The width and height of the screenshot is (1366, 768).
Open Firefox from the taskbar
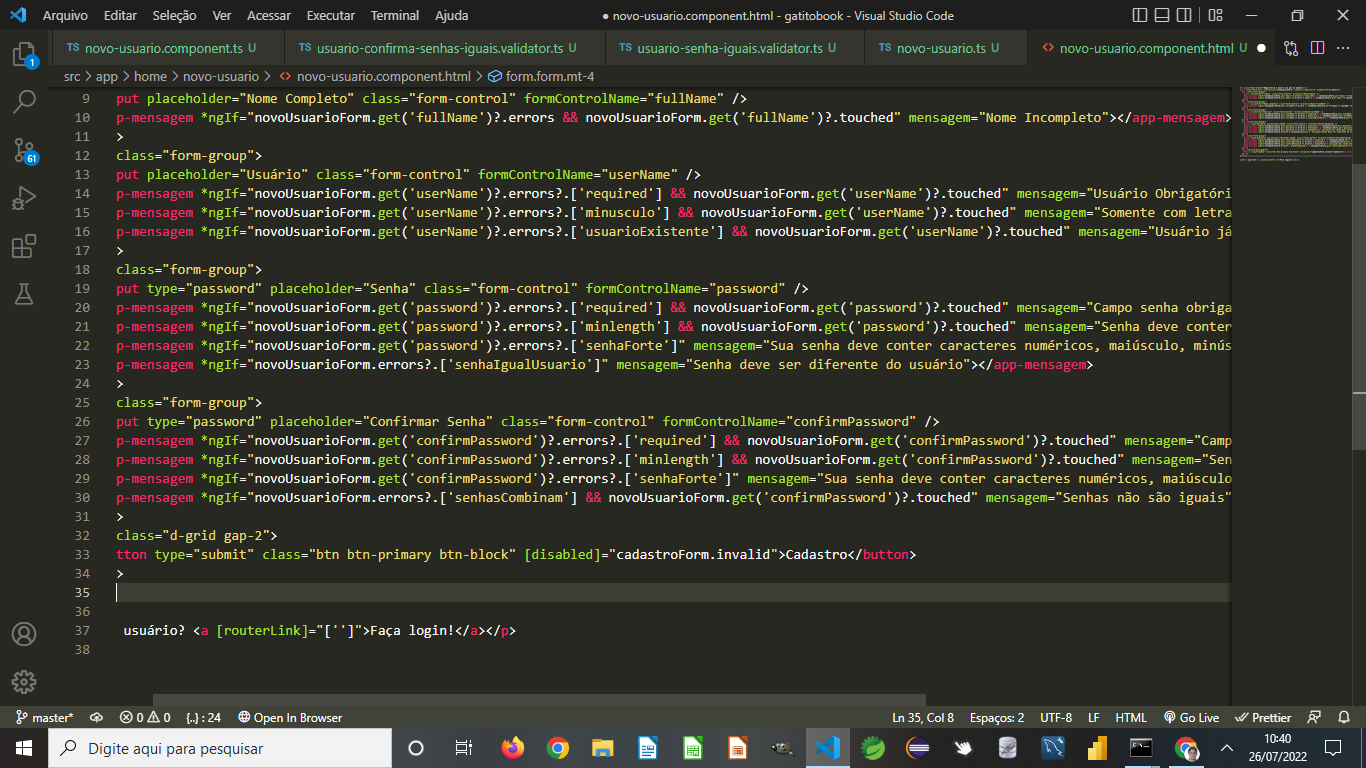pyautogui.click(x=512, y=748)
